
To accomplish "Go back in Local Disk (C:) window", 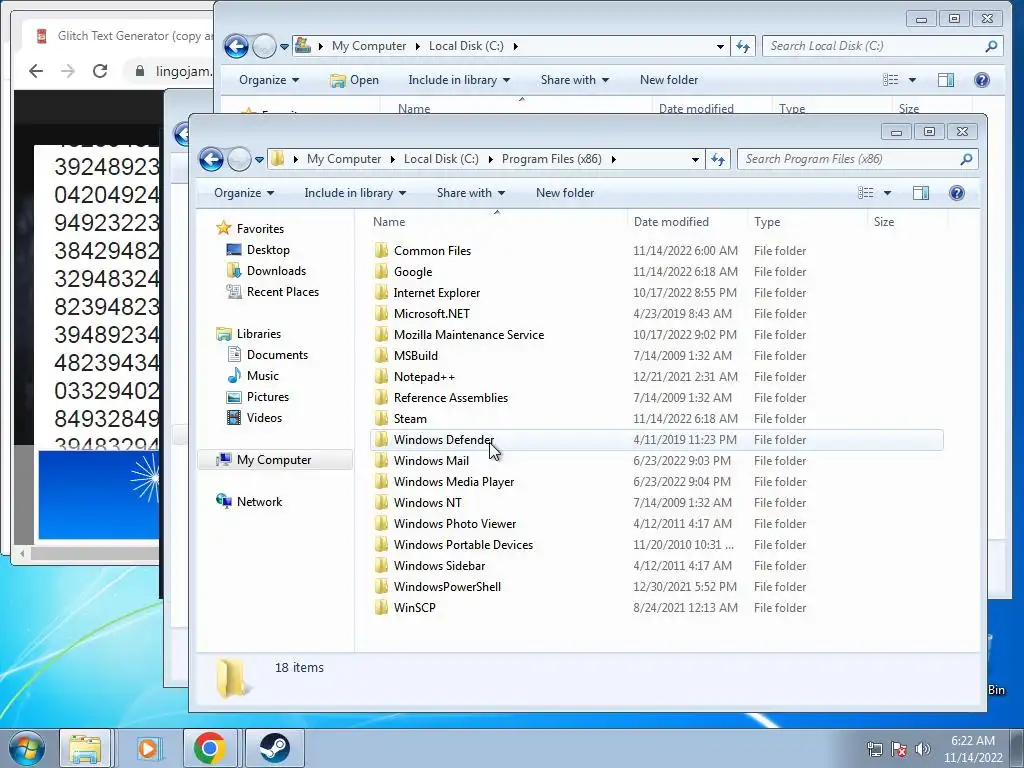I will coord(236,46).
